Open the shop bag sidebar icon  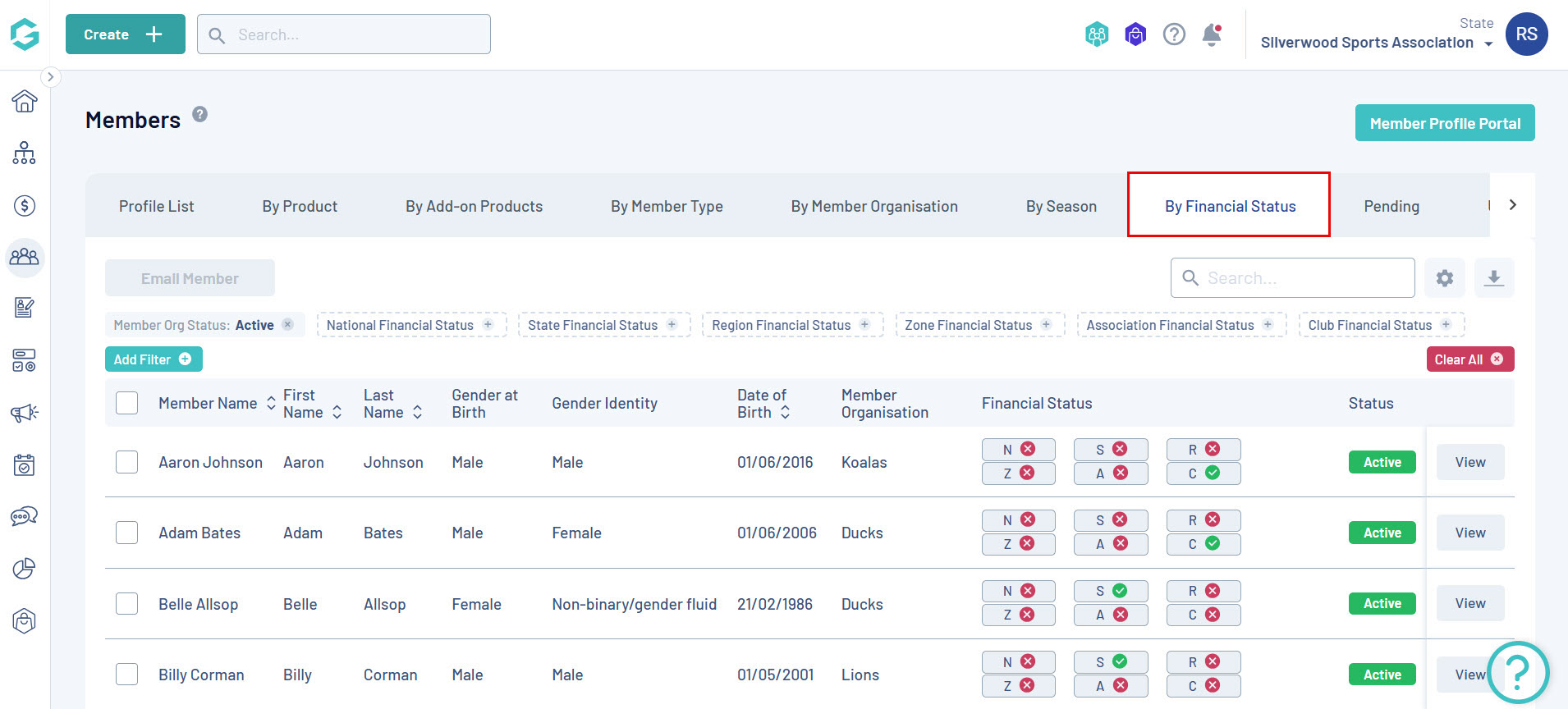[25, 620]
